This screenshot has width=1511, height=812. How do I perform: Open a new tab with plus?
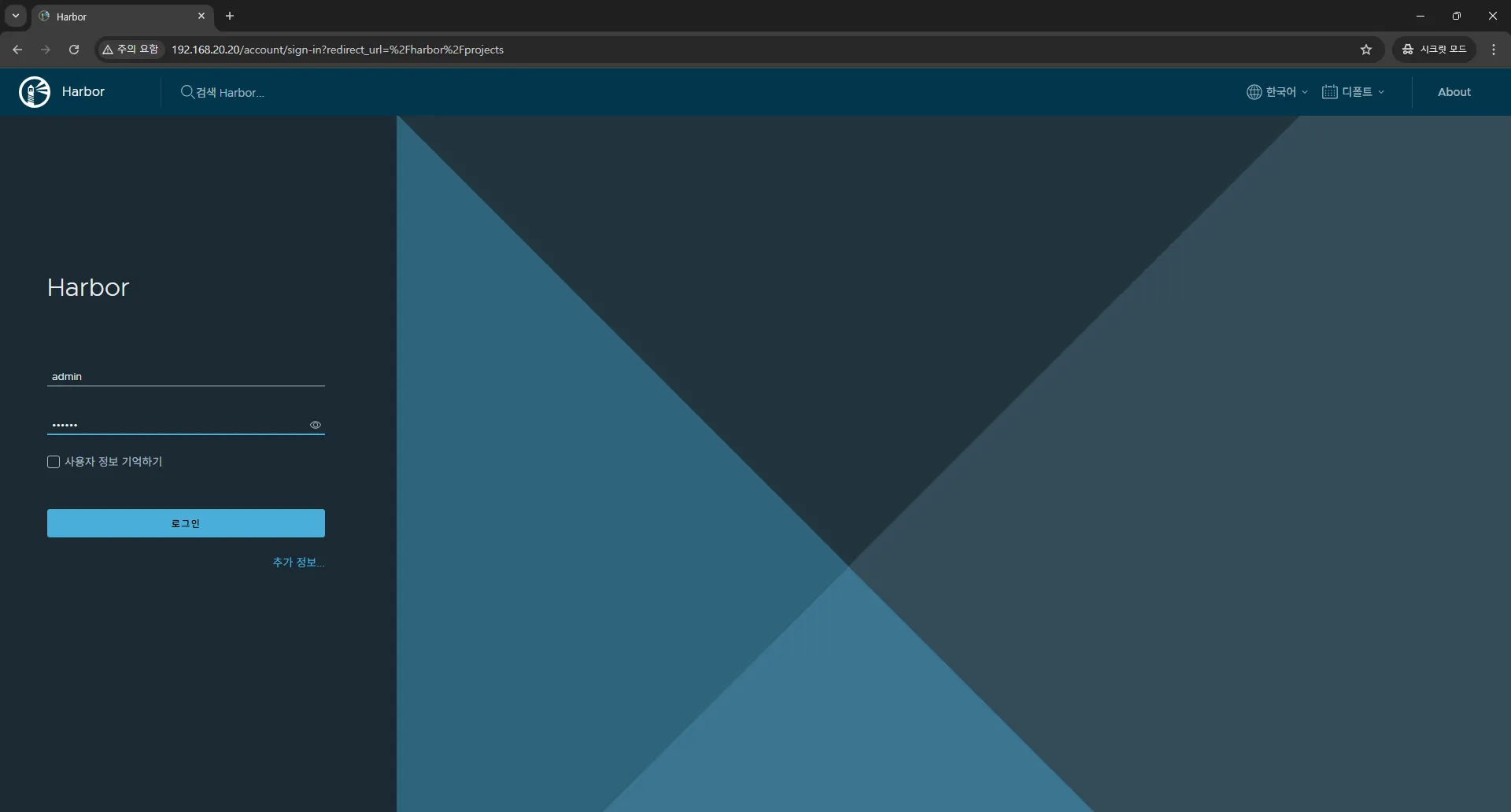[230, 16]
